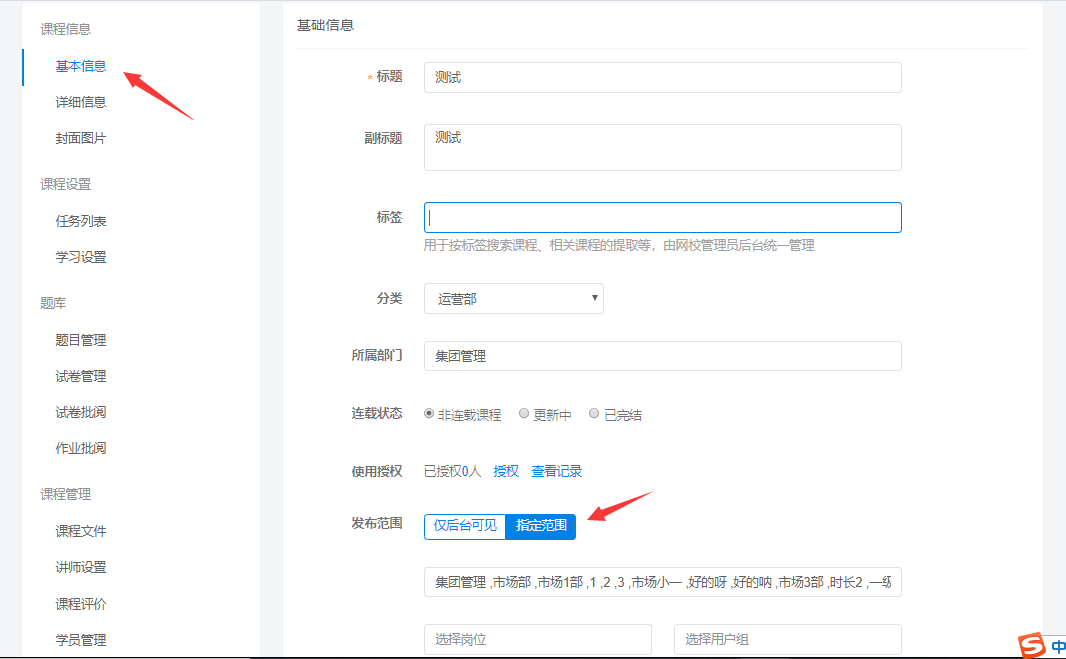
Task: Go to 学习设置 in sidebar
Action: [x=80, y=257]
